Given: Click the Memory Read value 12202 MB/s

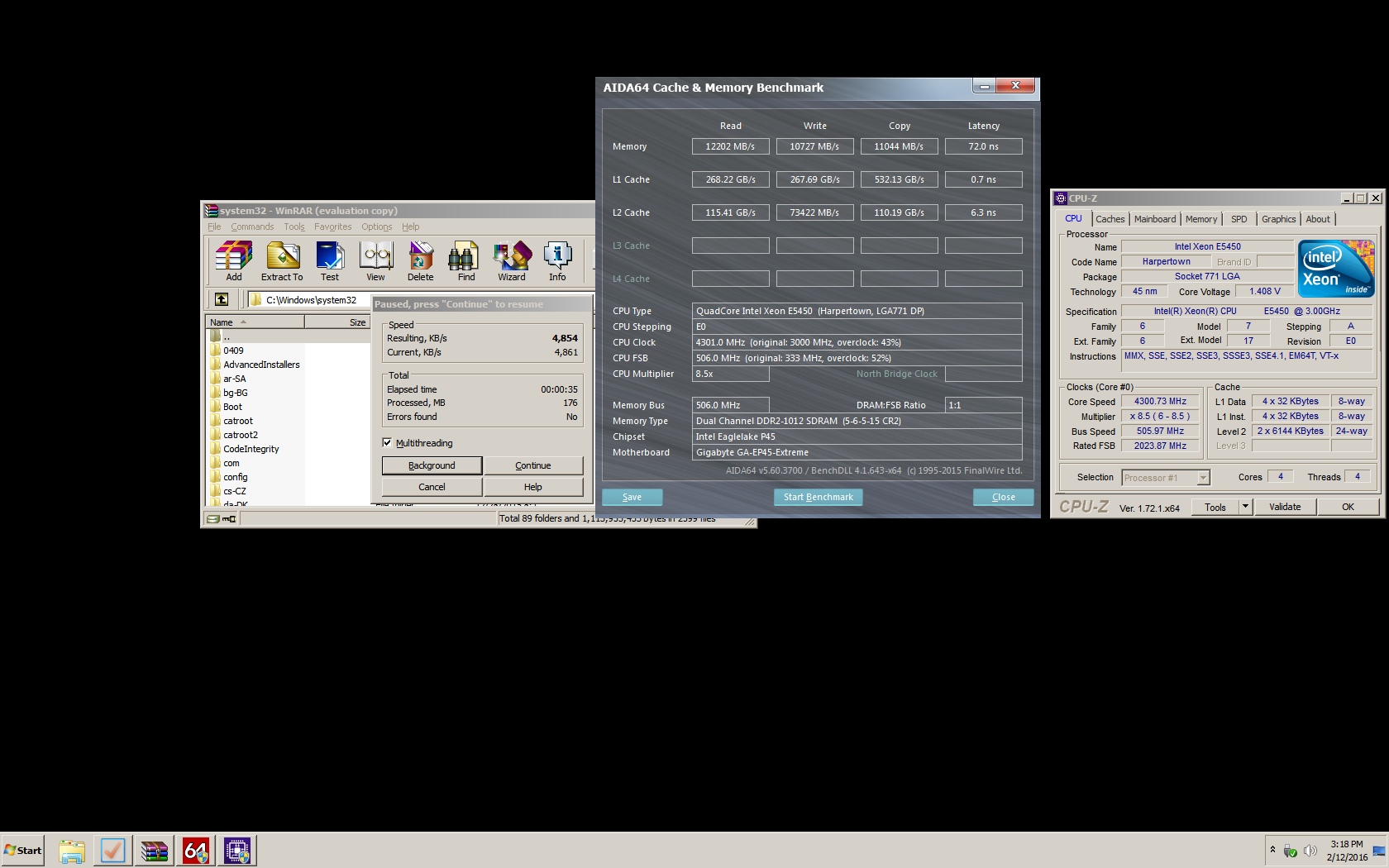Looking at the screenshot, I should click(731, 146).
